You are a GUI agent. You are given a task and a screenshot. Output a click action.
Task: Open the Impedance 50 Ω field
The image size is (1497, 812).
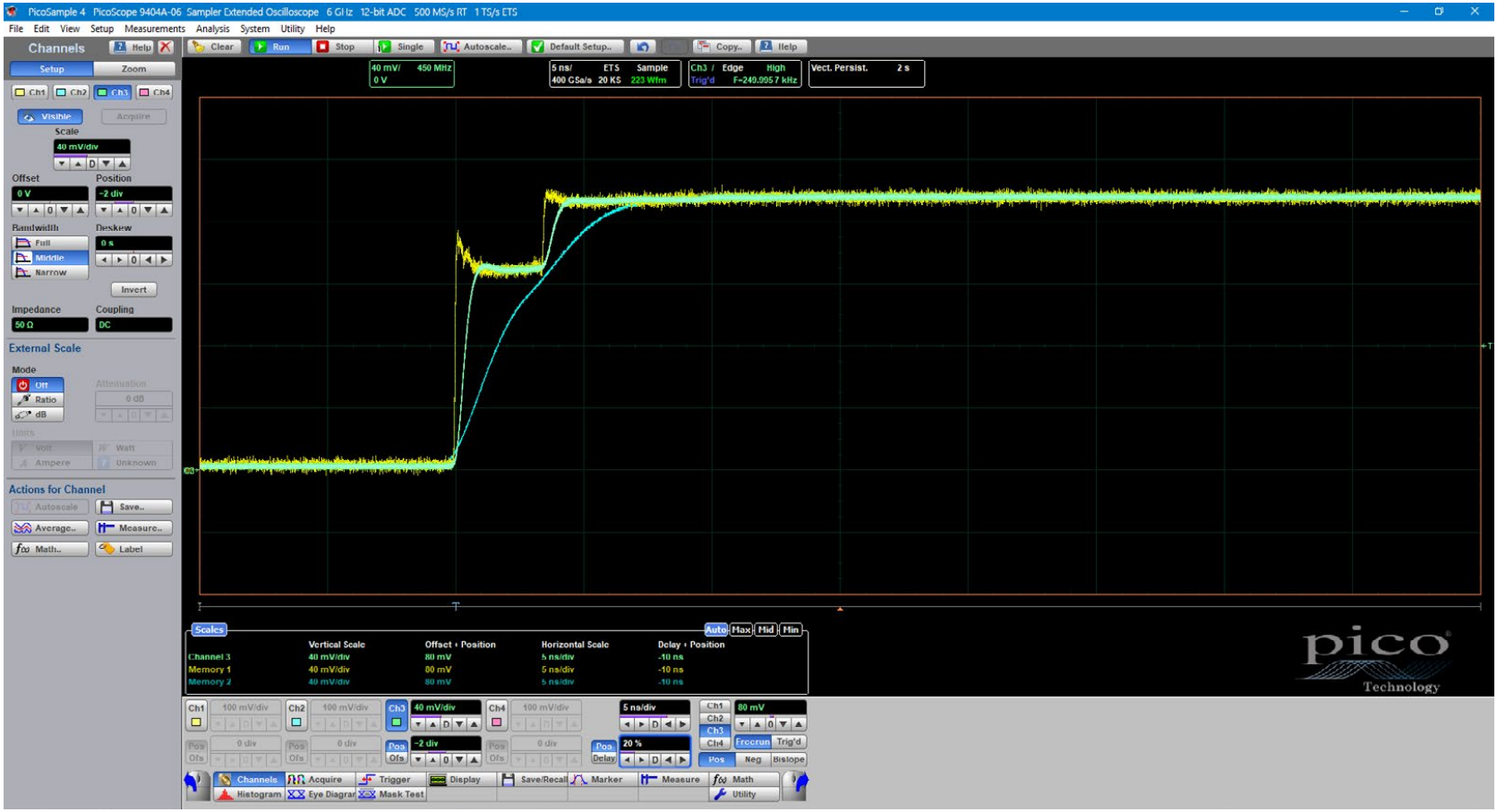point(49,325)
